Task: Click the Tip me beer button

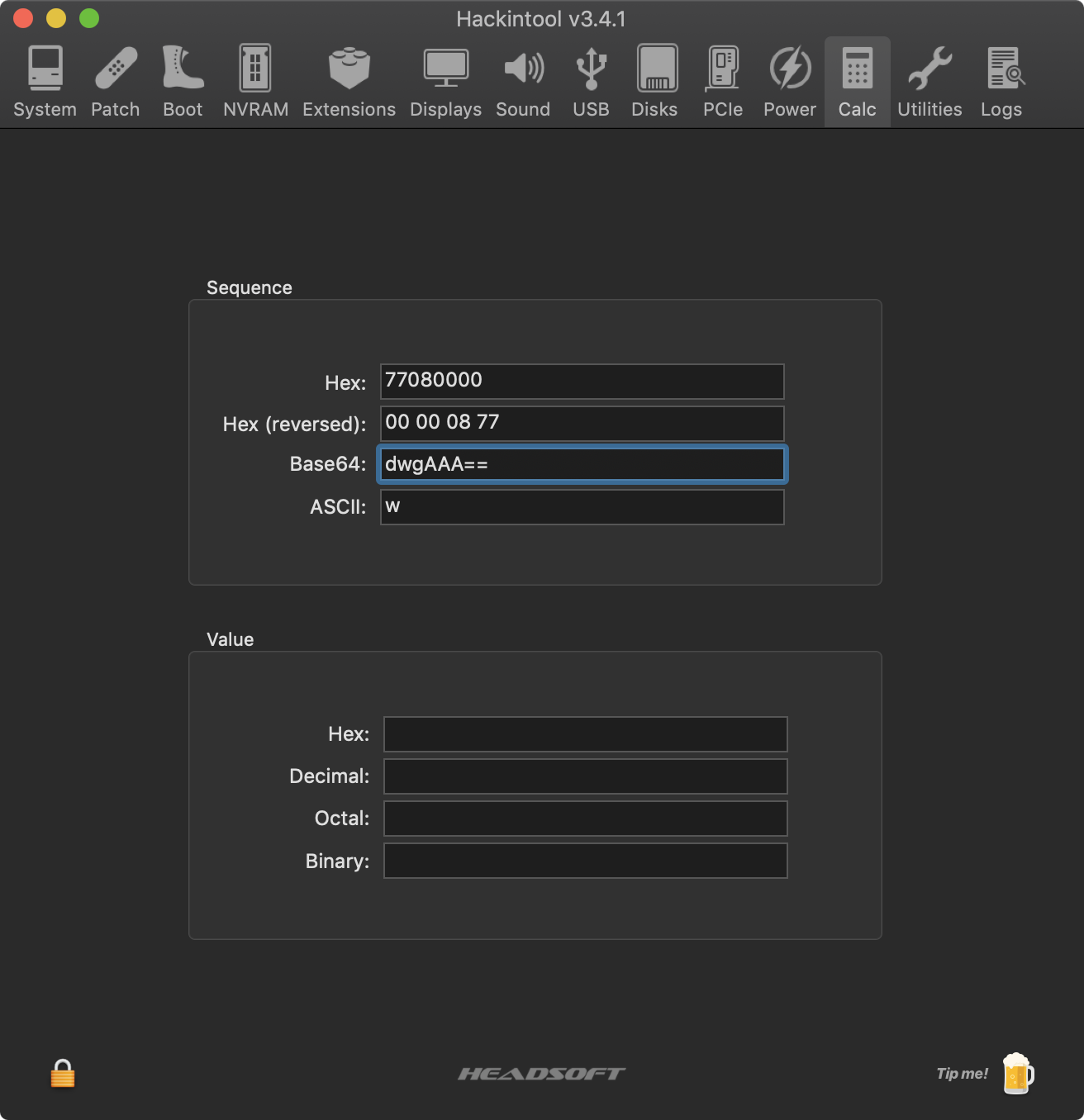Action: point(1016,1074)
